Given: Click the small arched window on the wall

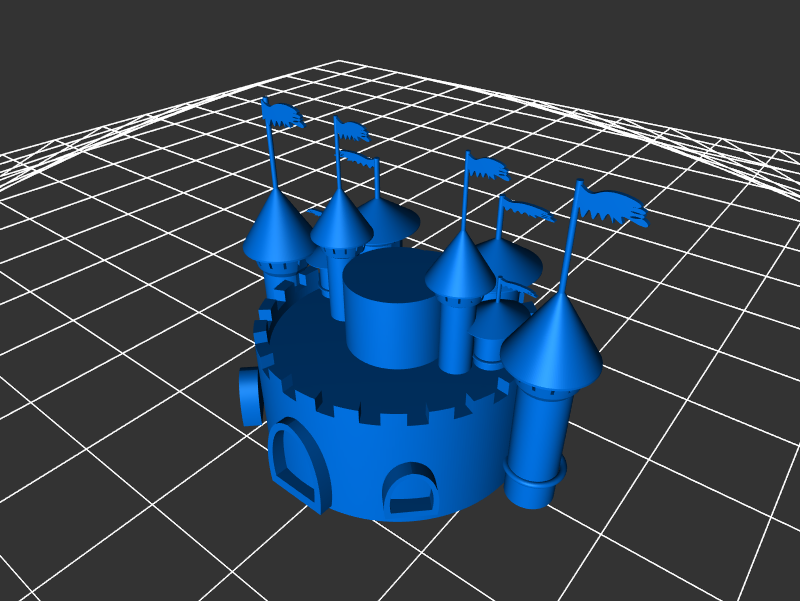Looking at the screenshot, I should pos(410,490).
